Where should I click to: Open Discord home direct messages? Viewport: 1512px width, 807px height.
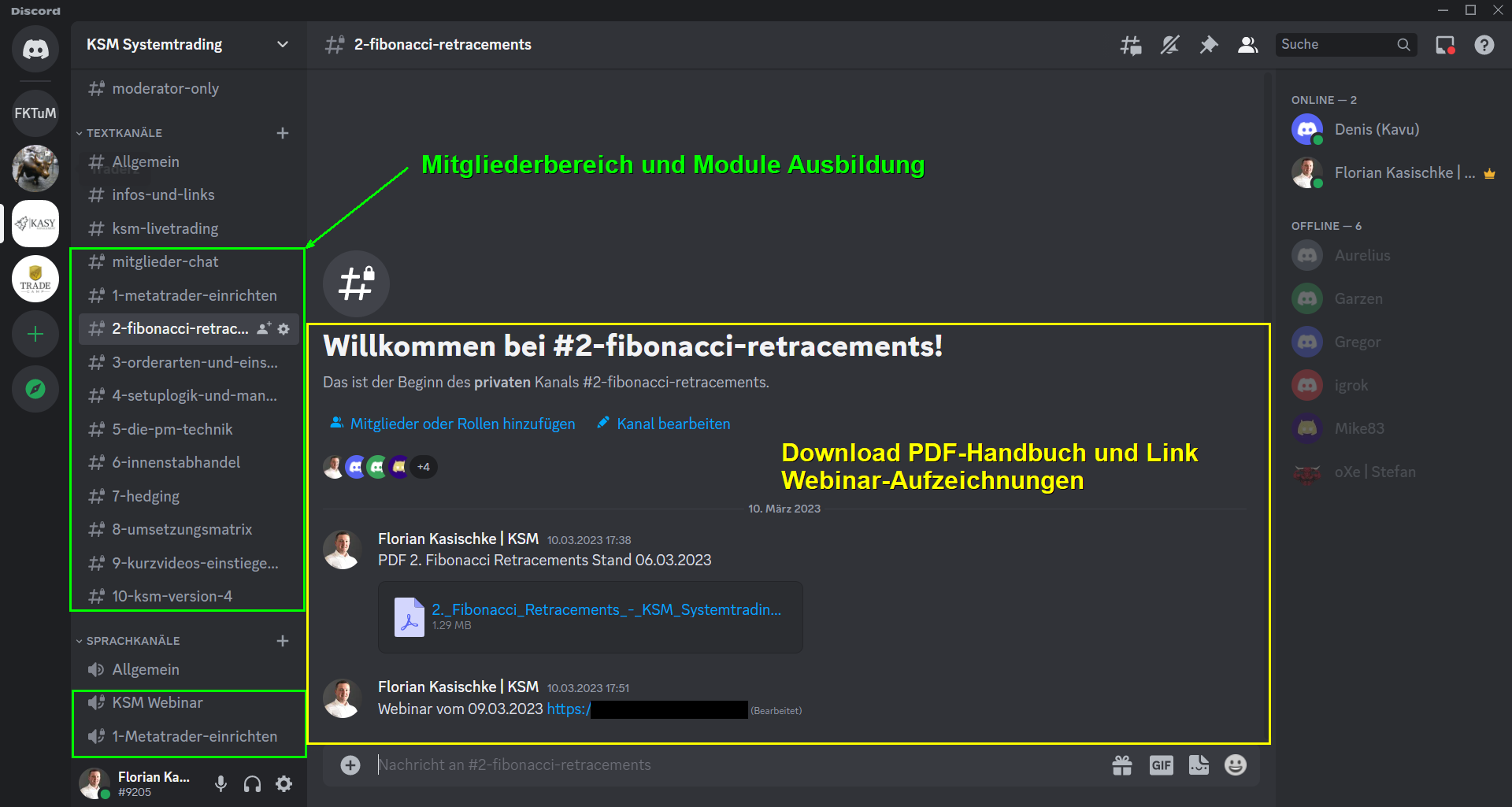[35, 49]
